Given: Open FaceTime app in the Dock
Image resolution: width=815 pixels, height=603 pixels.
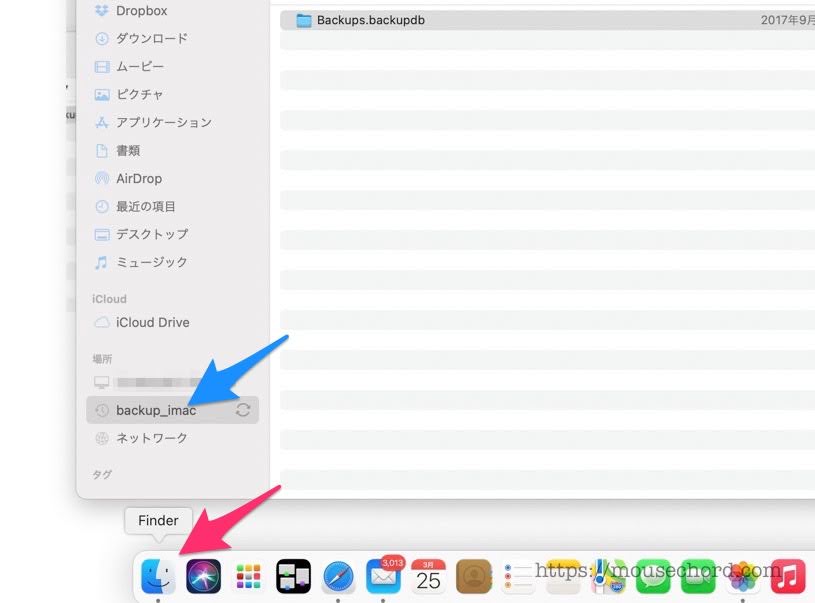Looking at the screenshot, I should pyautogui.click(x=699, y=576).
